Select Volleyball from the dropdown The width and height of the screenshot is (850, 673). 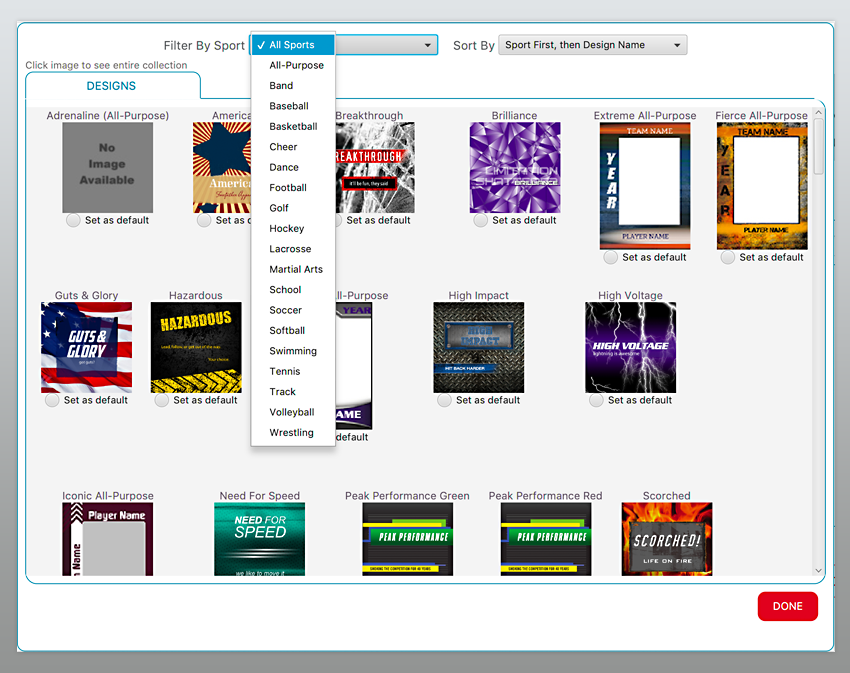click(x=293, y=412)
